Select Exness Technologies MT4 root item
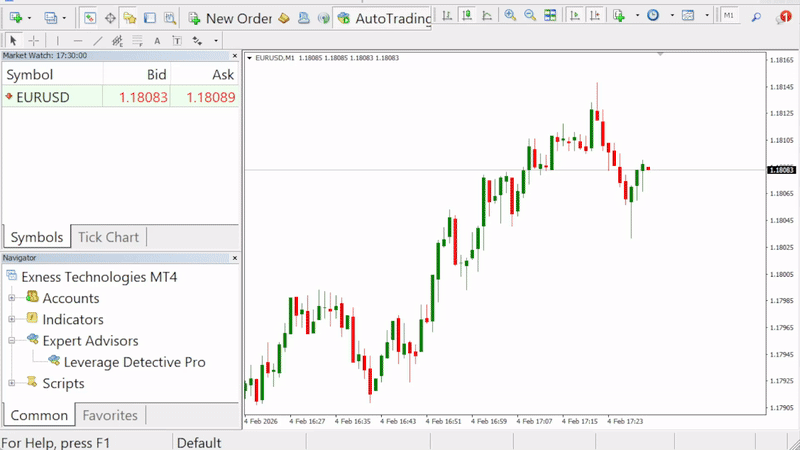 click(x=99, y=277)
